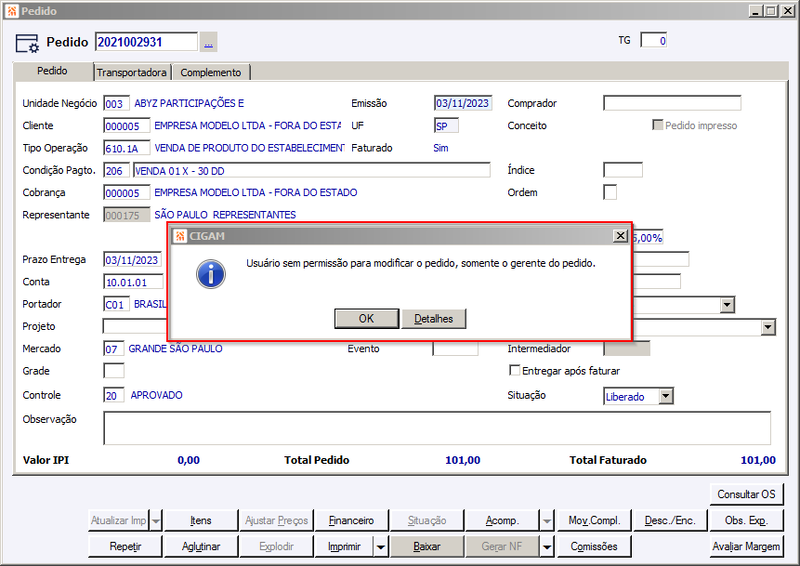Click the blue information icon in the dialog
Viewport: 800px width, 566px height.
(x=211, y=275)
